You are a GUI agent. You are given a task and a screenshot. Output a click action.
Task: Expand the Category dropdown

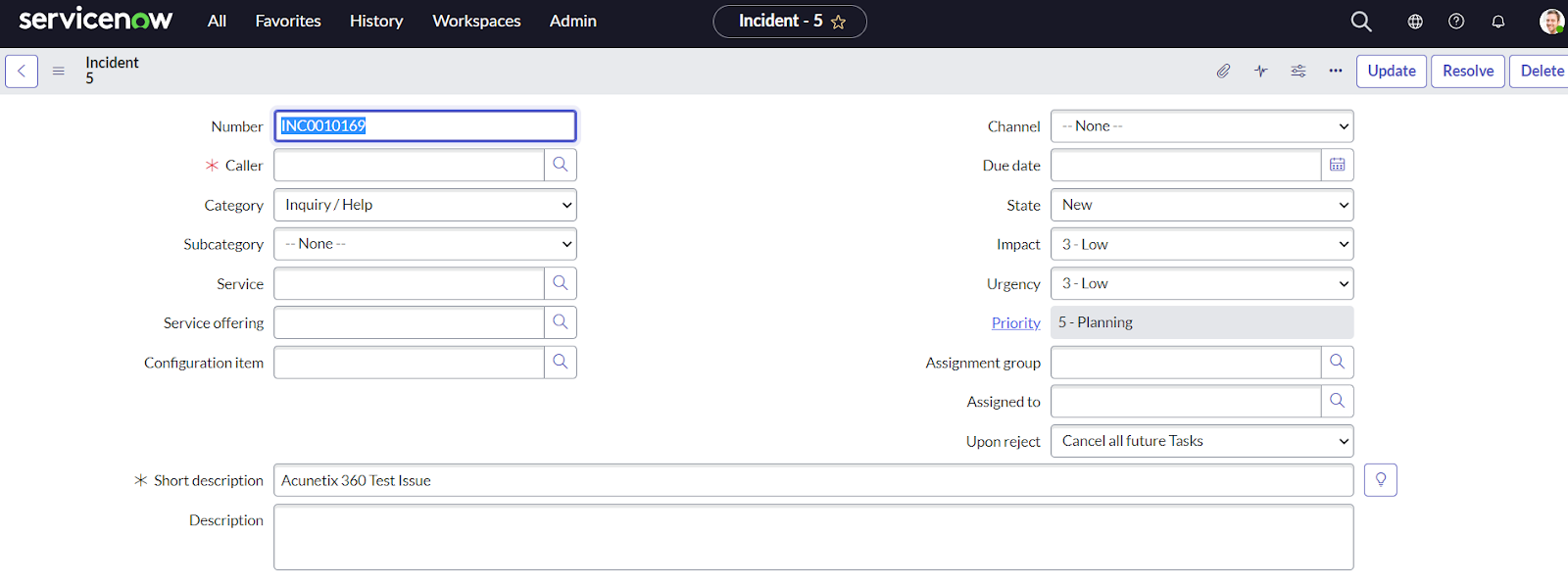pos(425,205)
